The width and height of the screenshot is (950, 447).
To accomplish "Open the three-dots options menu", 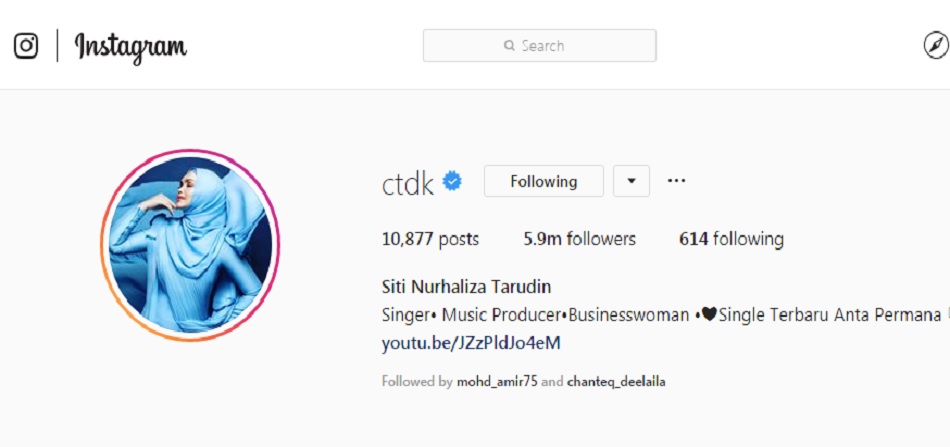I will pos(676,180).
